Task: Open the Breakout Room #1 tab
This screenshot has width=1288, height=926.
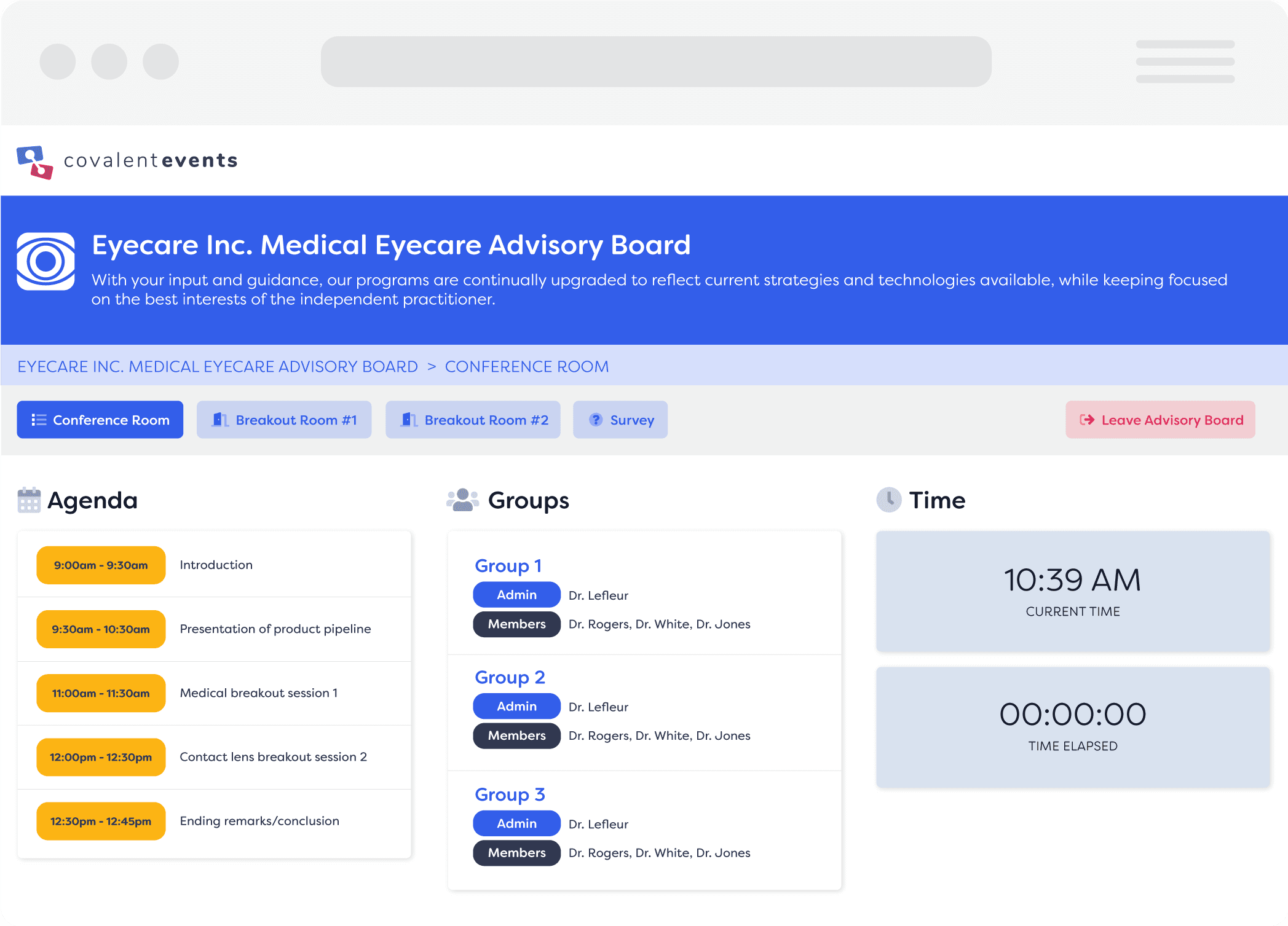Action: [x=284, y=420]
